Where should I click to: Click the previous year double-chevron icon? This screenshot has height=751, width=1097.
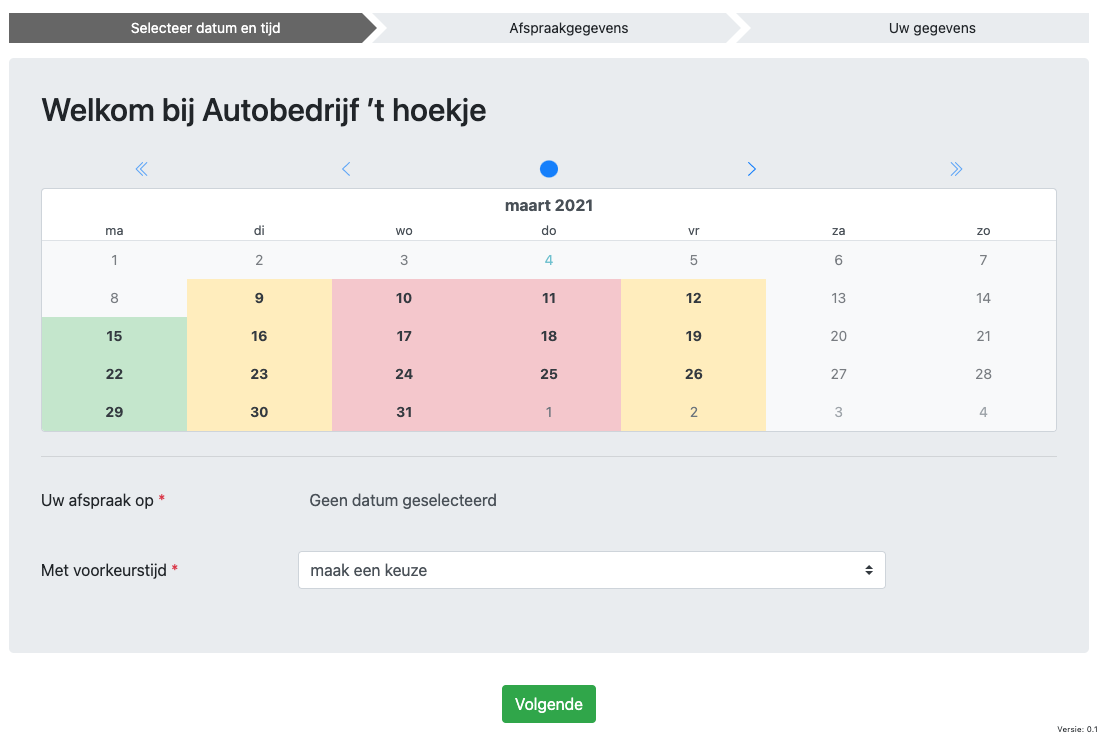tap(141, 169)
